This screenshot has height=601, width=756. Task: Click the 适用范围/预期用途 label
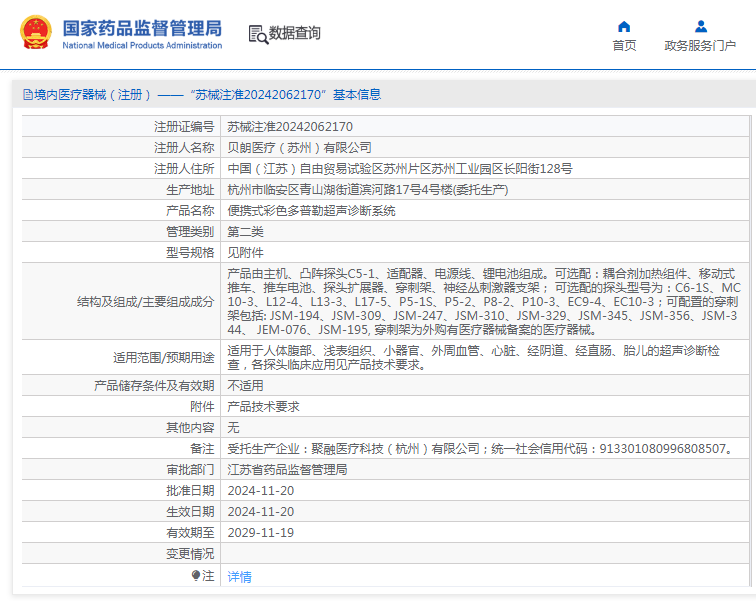(x=163, y=358)
